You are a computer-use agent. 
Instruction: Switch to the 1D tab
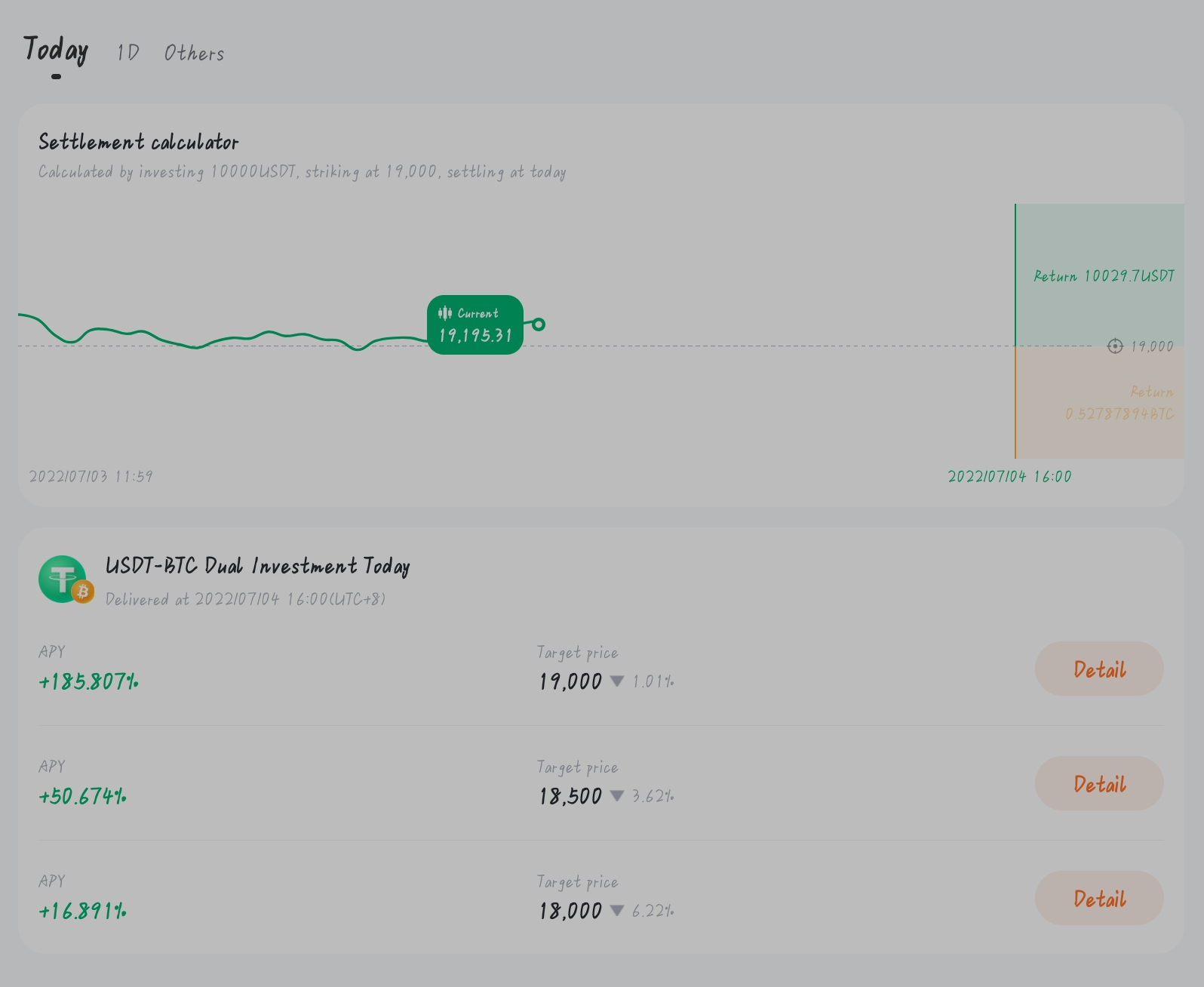127,53
